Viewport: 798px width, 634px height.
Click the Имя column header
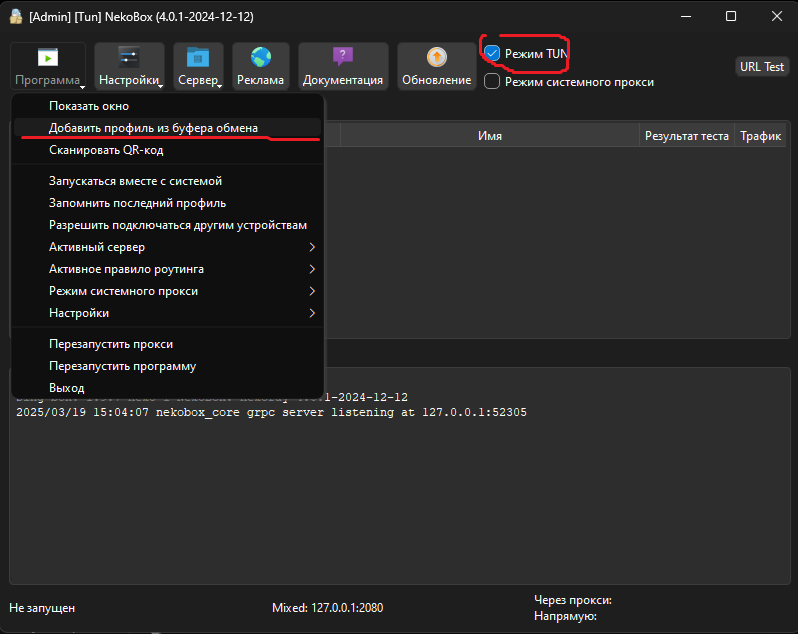tap(490, 136)
